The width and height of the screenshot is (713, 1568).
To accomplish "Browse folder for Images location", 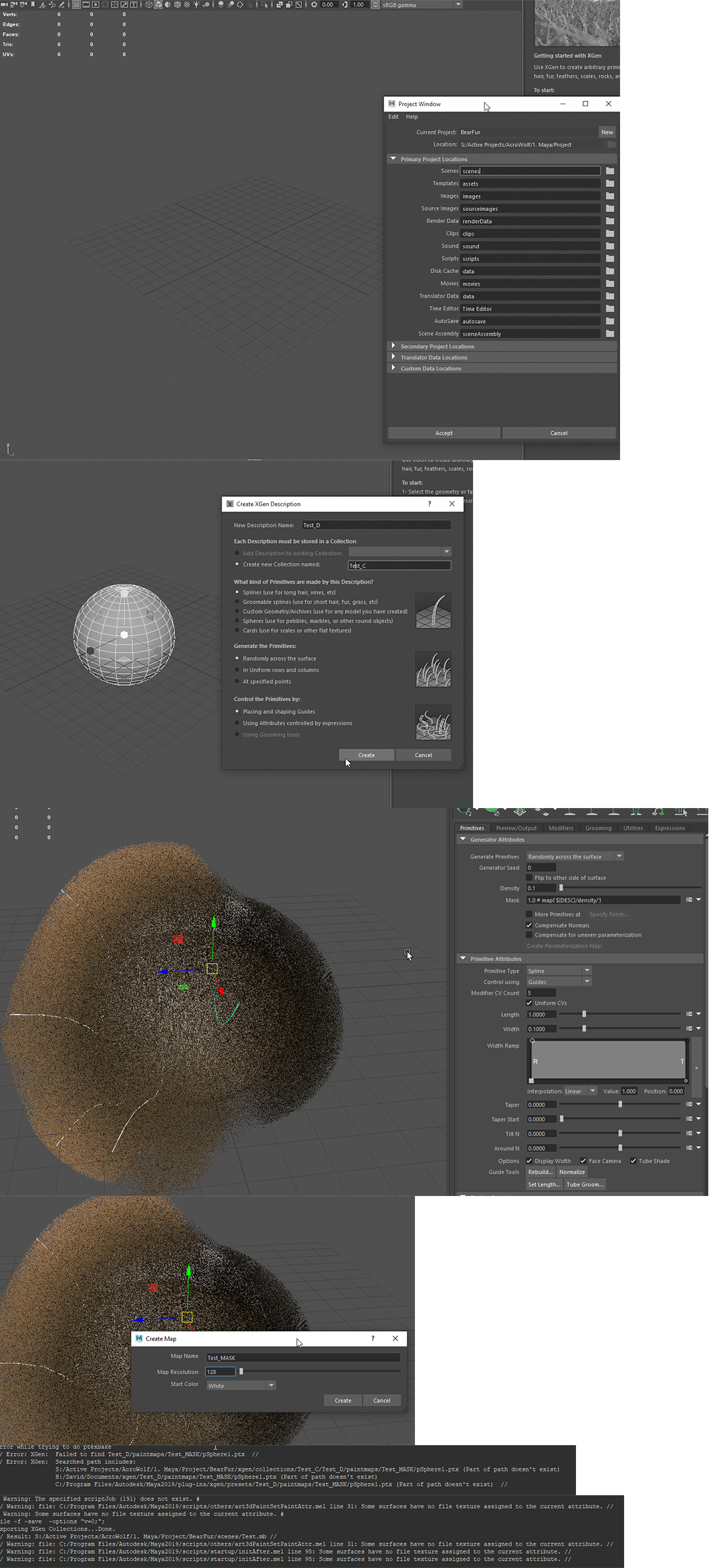I will [610, 196].
